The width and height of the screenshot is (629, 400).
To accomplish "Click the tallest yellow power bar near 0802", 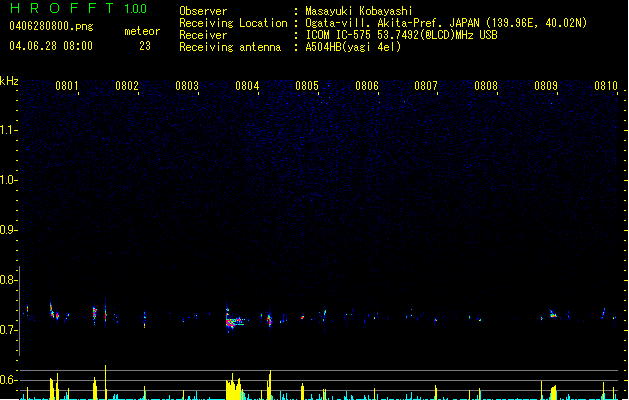I will (106, 382).
